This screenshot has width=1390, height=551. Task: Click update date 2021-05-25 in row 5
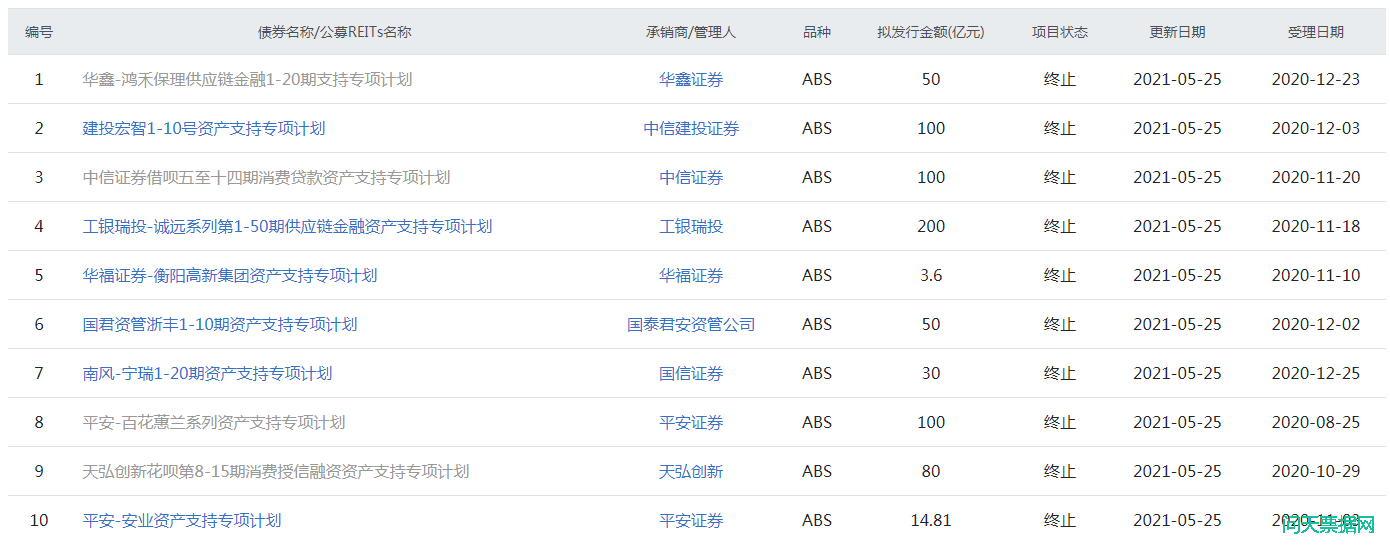point(1177,275)
